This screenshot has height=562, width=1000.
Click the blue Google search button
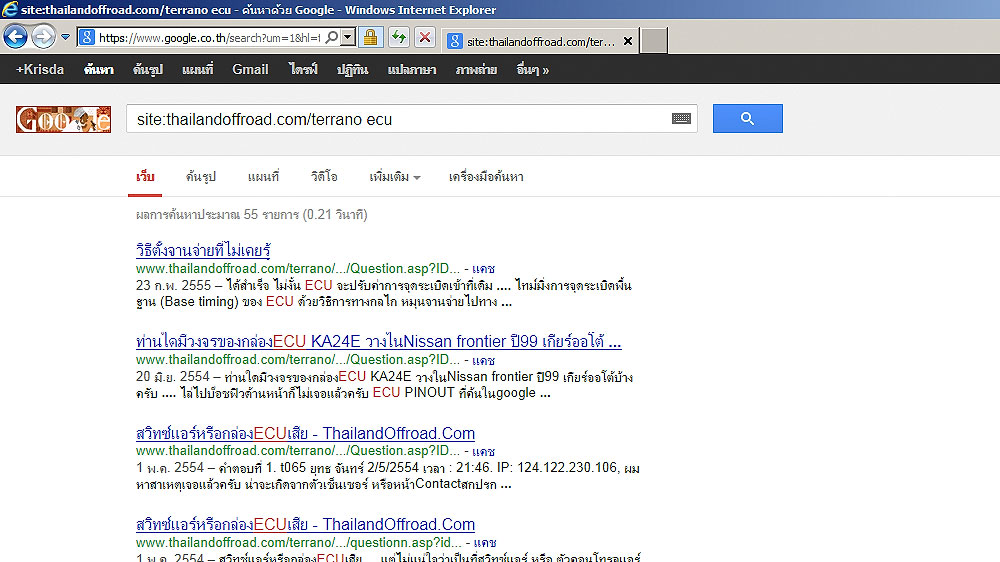[747, 119]
